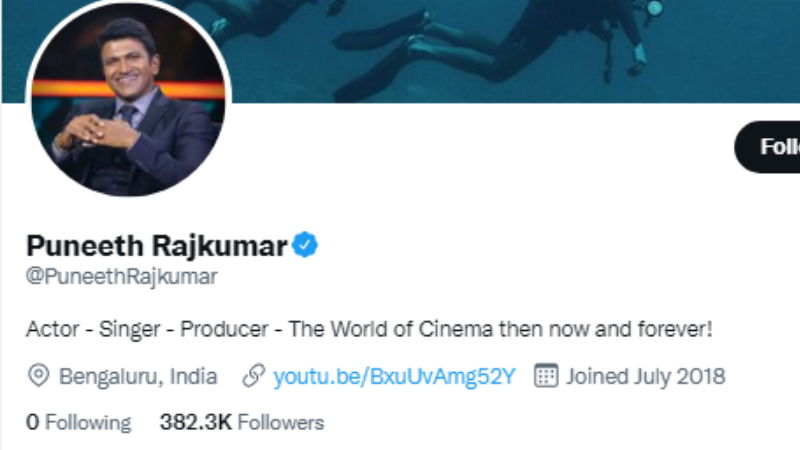Click the Joined July 2018 text
The image size is (800, 450).
645,377
